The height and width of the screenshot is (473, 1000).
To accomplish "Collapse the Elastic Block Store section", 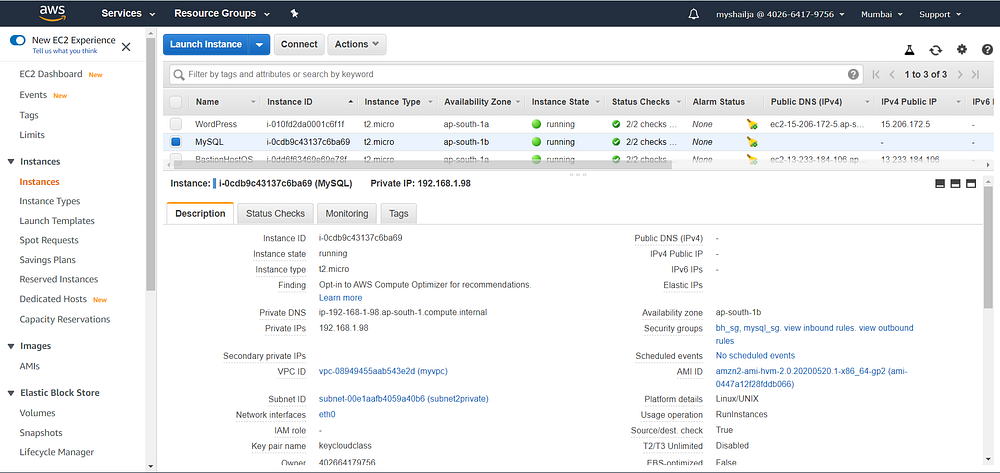I will (11, 393).
